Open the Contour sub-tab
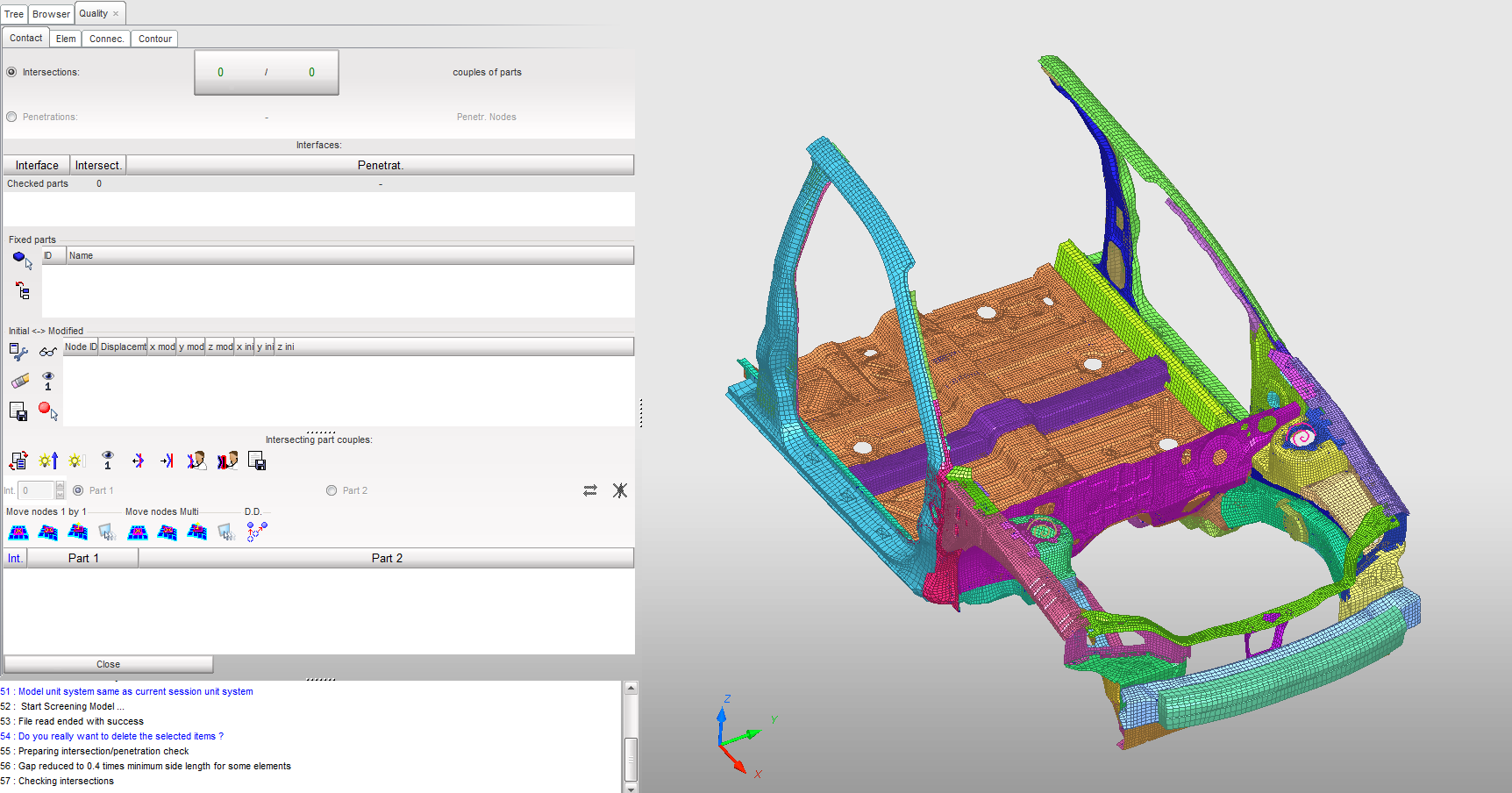The height and width of the screenshot is (793, 1512). click(x=154, y=39)
